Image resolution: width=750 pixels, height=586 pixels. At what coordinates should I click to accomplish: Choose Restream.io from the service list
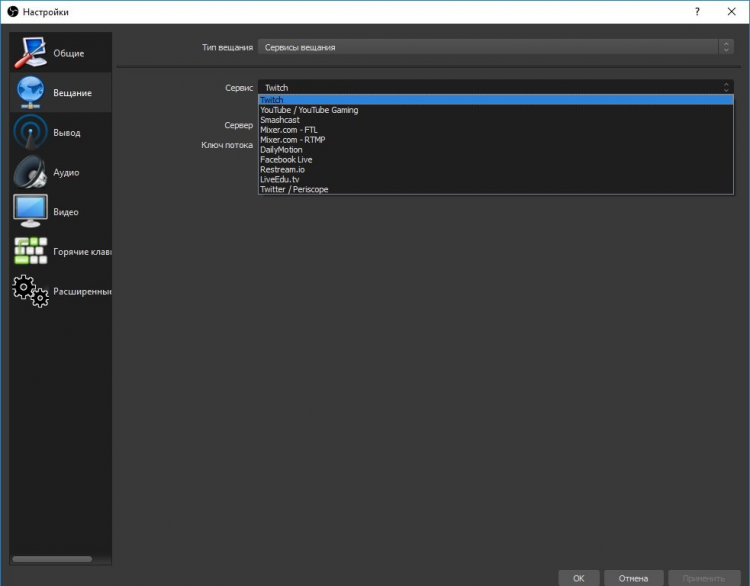click(x=496, y=169)
